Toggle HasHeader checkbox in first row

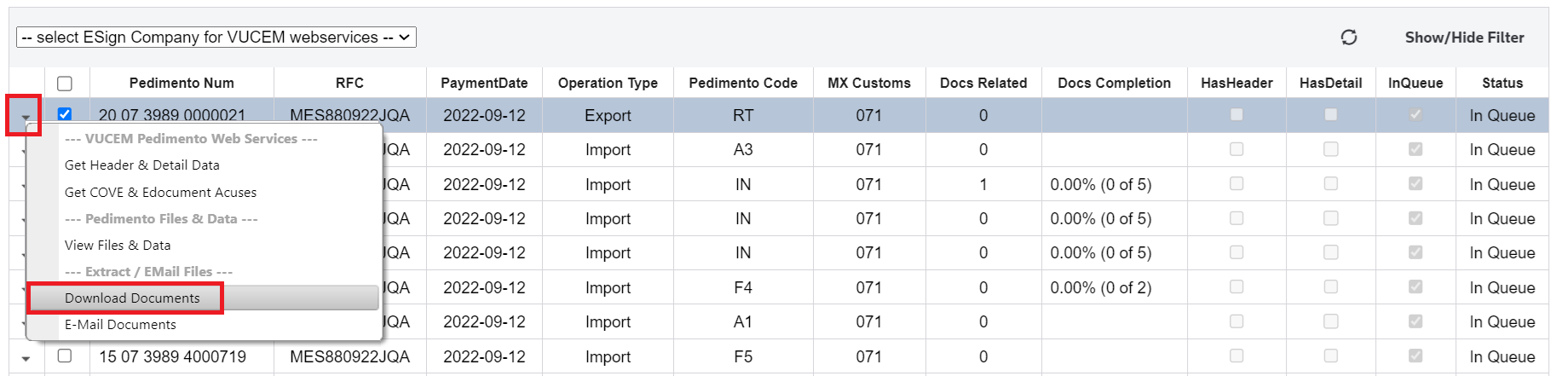point(1237,114)
